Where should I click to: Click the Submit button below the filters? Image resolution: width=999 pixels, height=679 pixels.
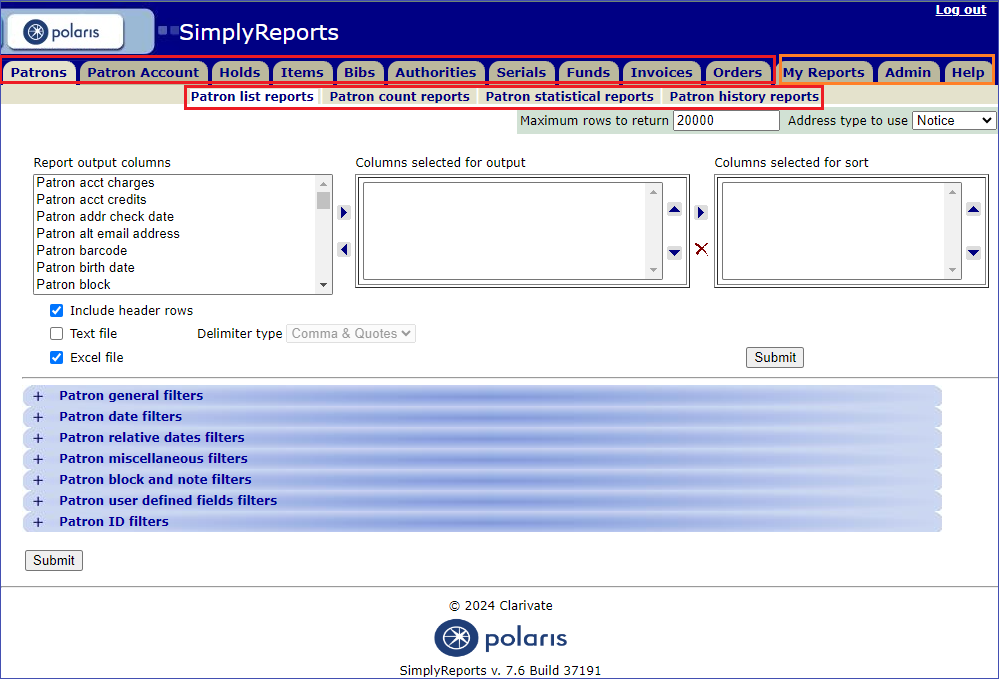click(x=54, y=561)
